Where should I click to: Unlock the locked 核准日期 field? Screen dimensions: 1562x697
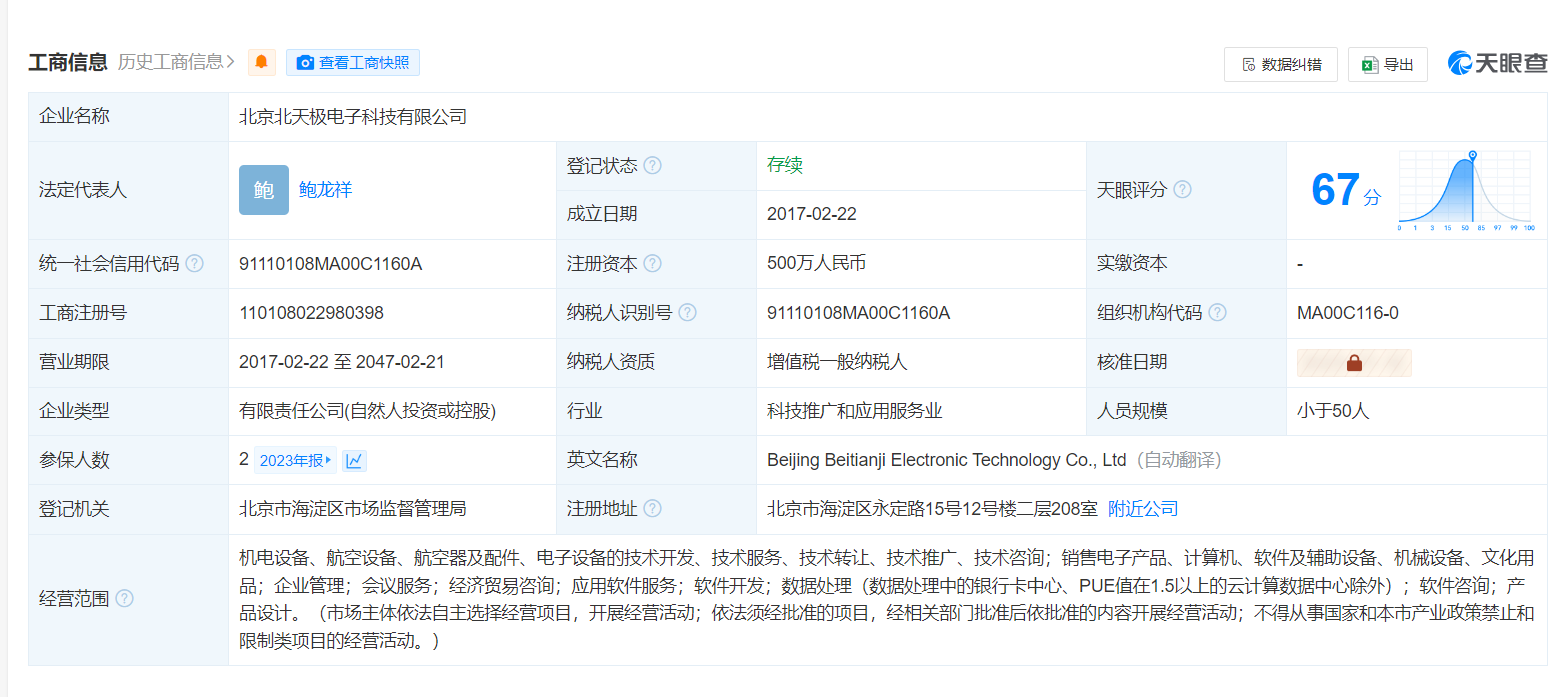point(1354,363)
